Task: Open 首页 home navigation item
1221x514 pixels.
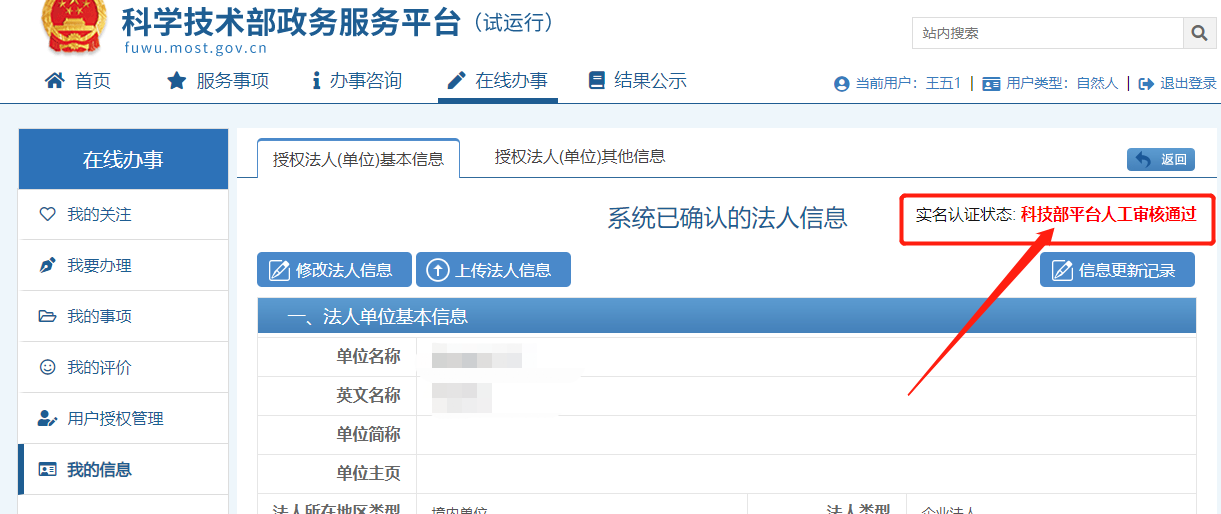Action: (x=78, y=81)
